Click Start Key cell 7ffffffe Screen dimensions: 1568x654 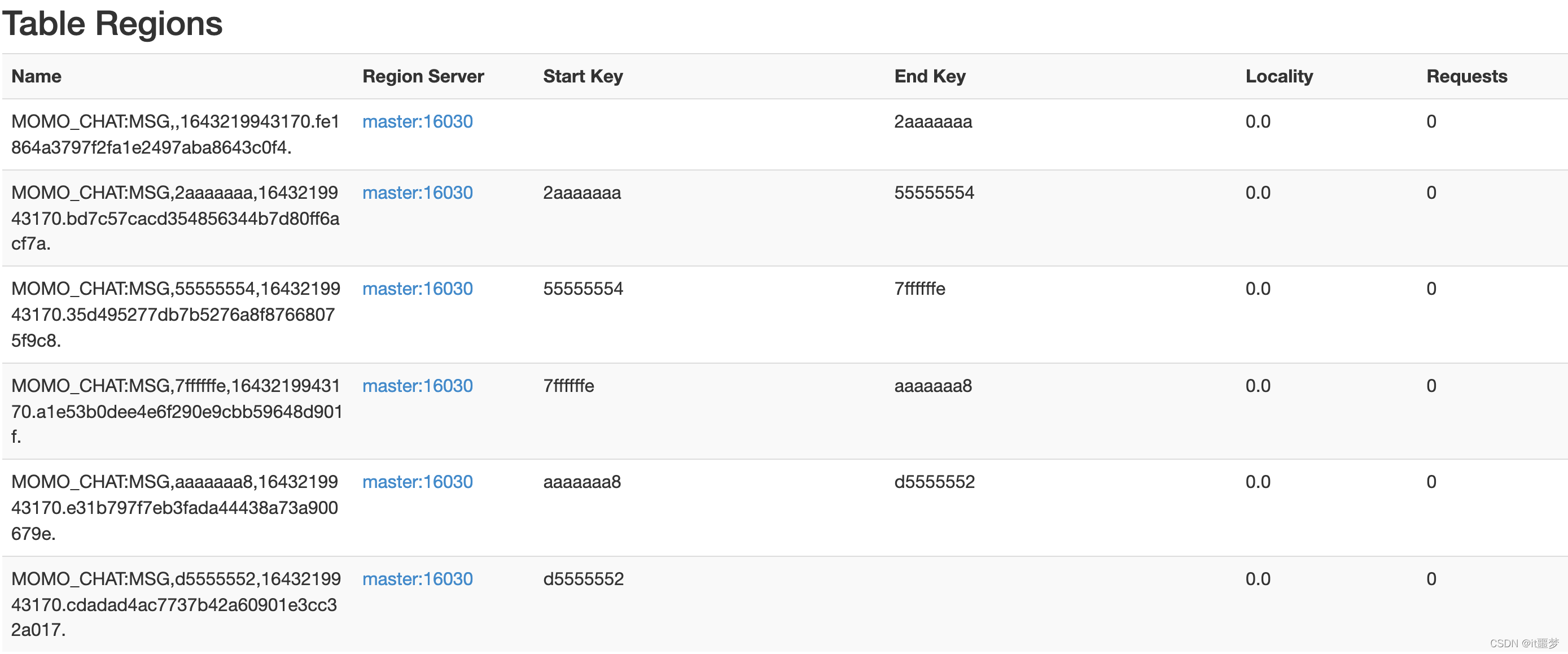[568, 386]
